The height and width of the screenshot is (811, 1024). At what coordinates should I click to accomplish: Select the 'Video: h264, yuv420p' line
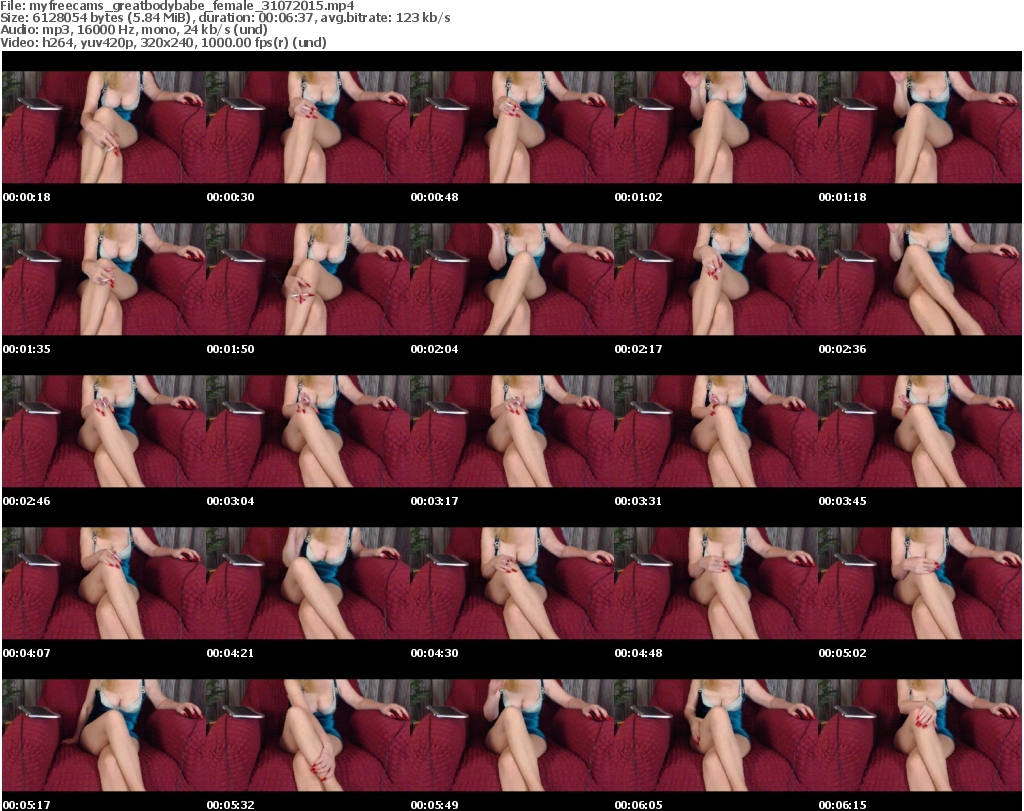pos(163,42)
